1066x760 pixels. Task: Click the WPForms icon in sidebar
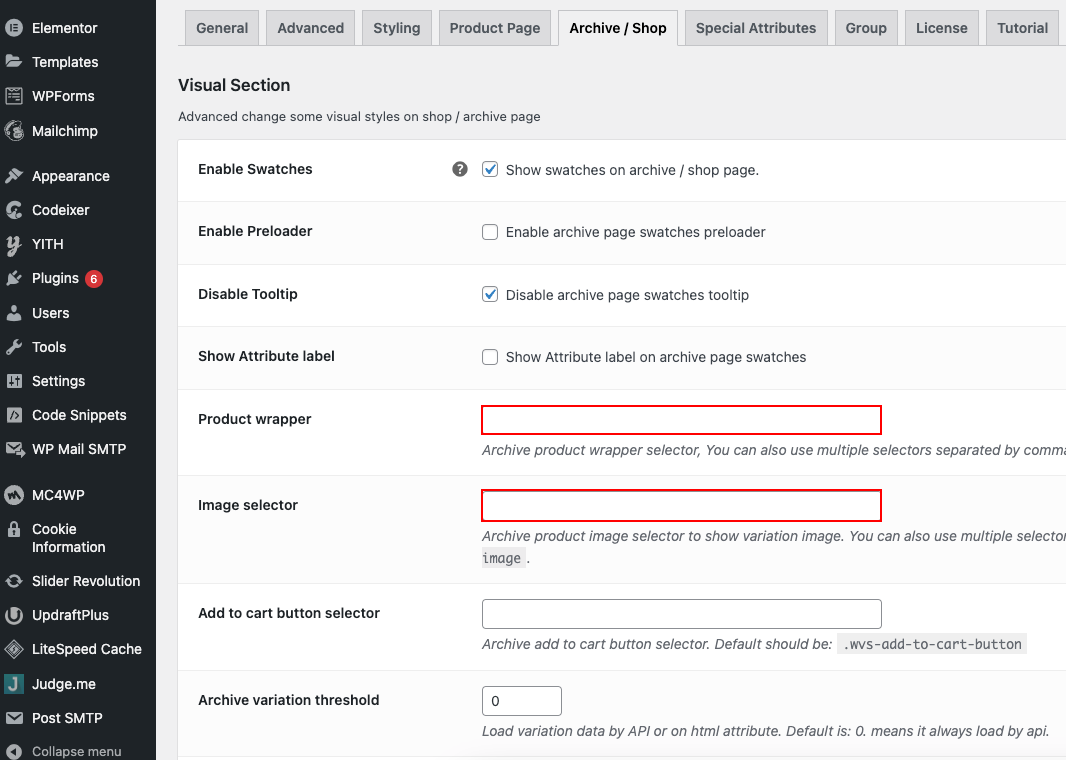[x=14, y=96]
